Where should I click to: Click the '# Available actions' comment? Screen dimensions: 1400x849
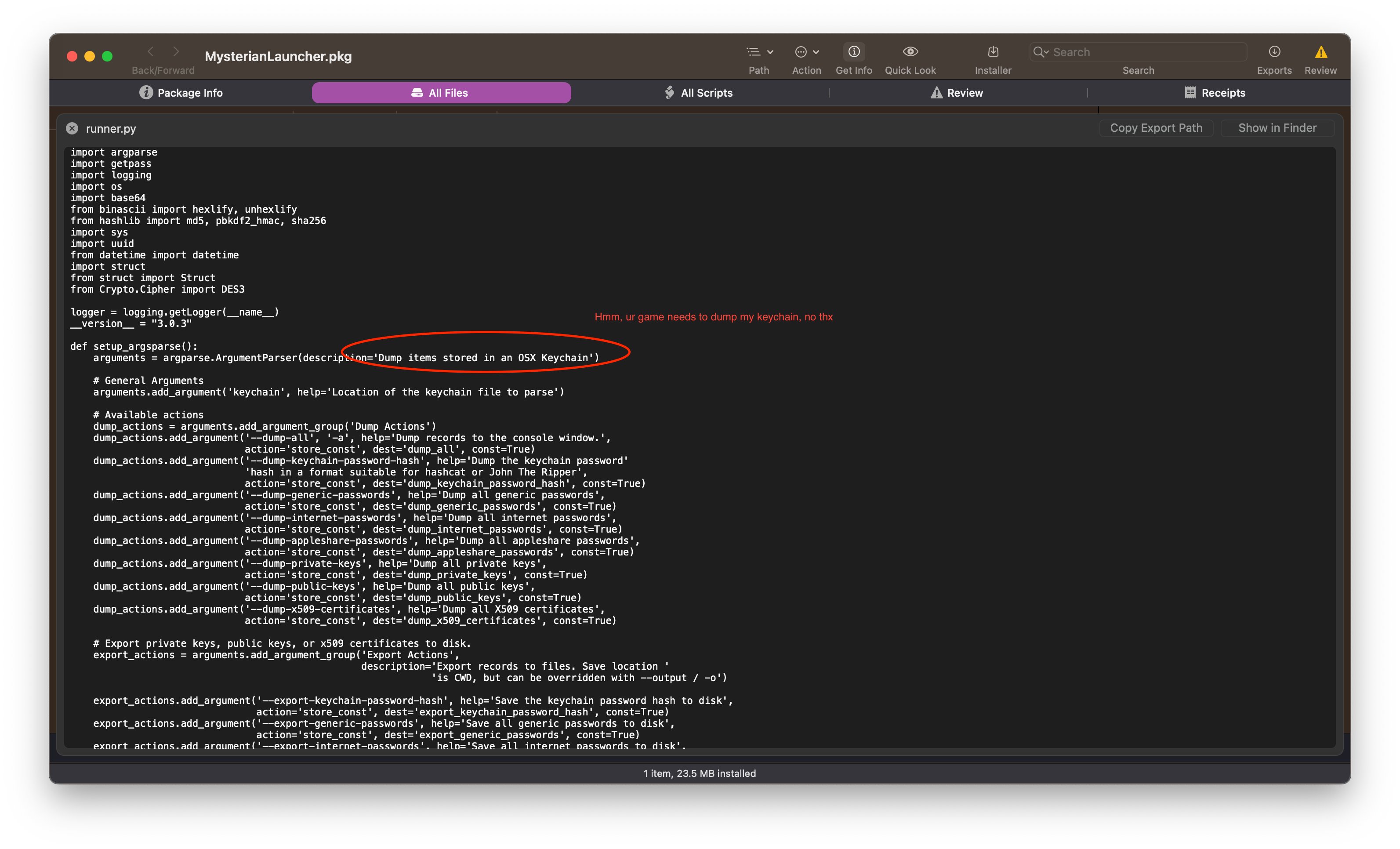coord(148,415)
